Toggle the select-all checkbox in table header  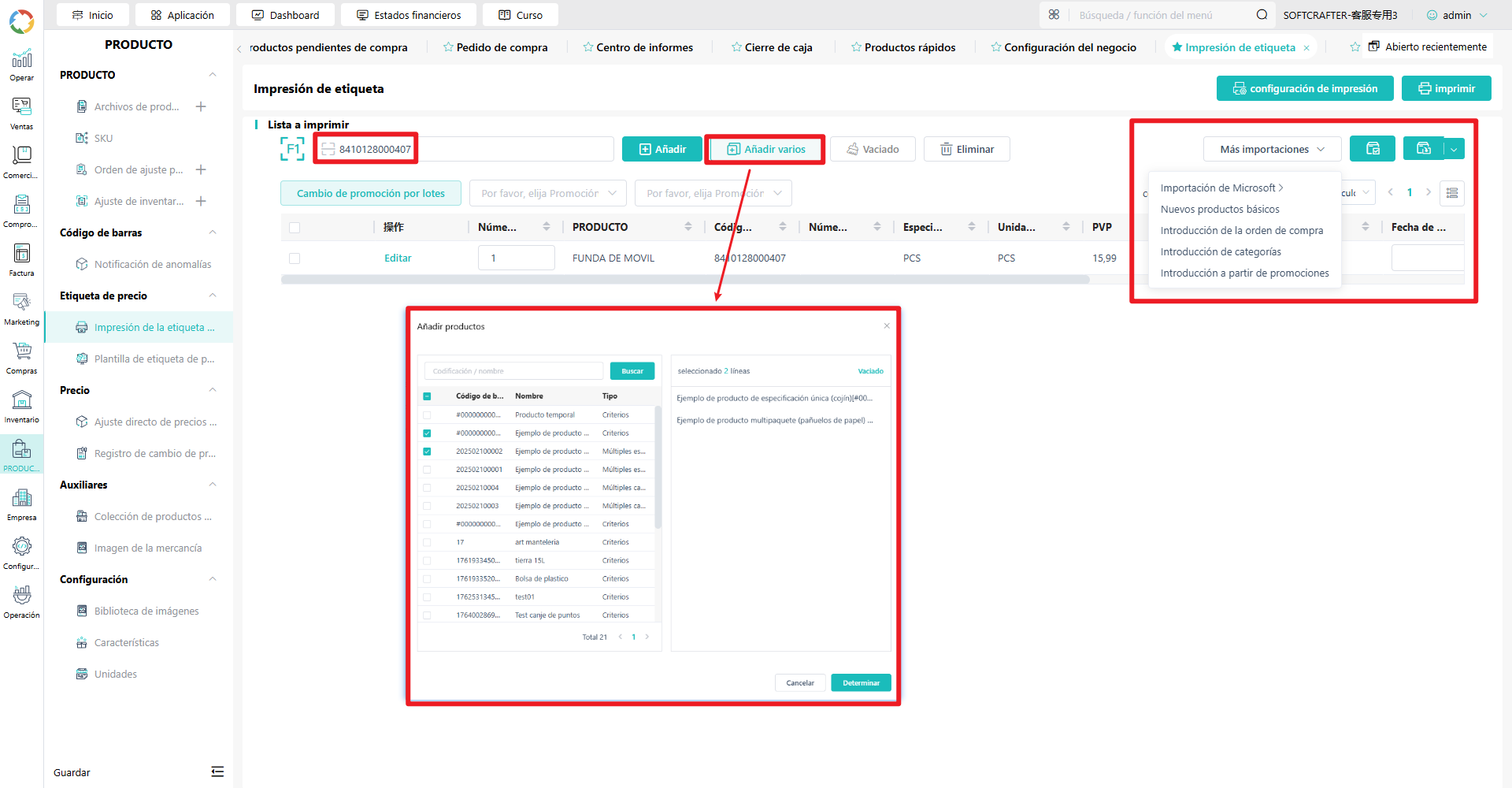[x=295, y=228]
